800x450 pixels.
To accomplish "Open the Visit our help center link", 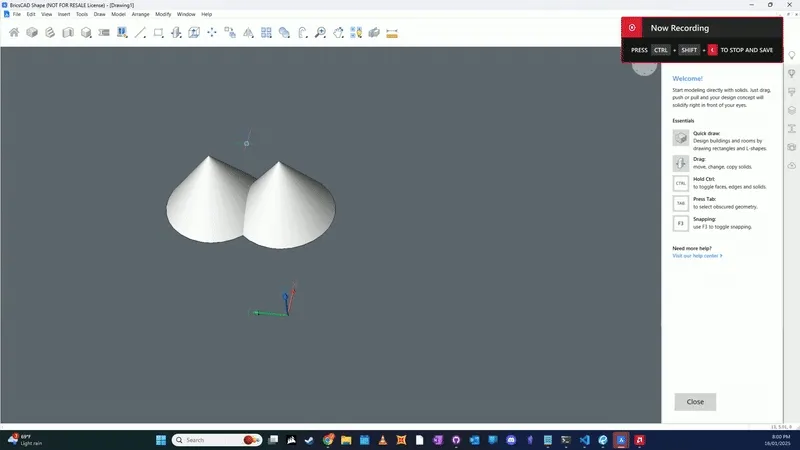I will pyautogui.click(x=697, y=256).
